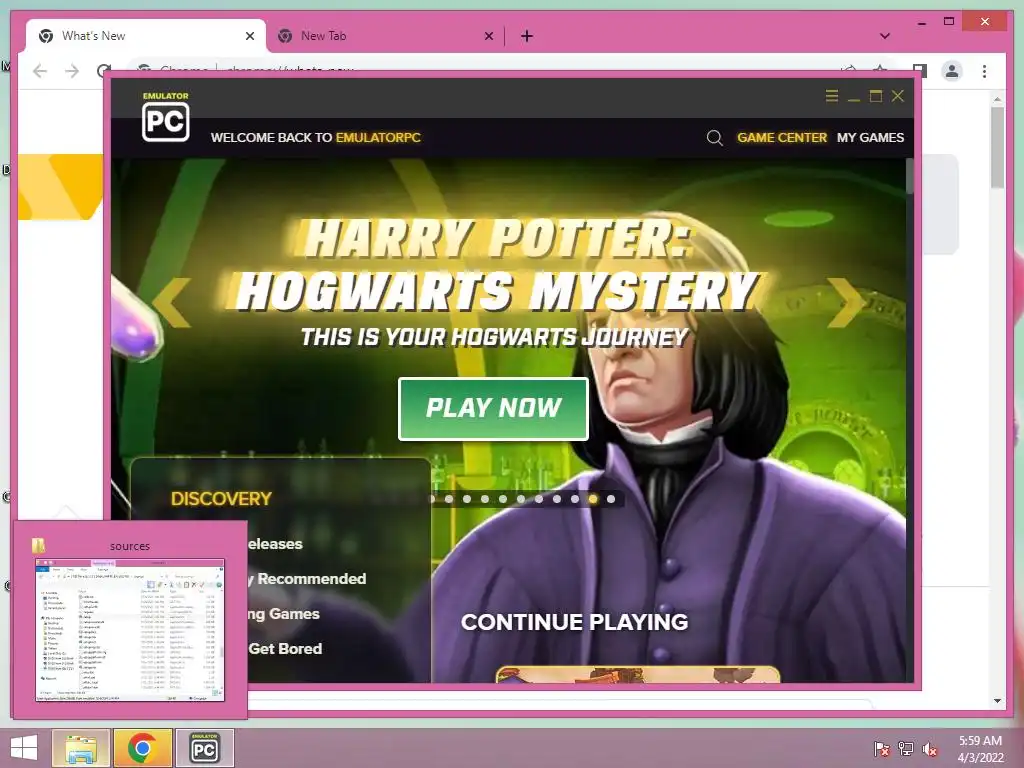Viewport: 1024px width, 768px height.
Task: Close the New Tab tab
Action: (x=488, y=36)
